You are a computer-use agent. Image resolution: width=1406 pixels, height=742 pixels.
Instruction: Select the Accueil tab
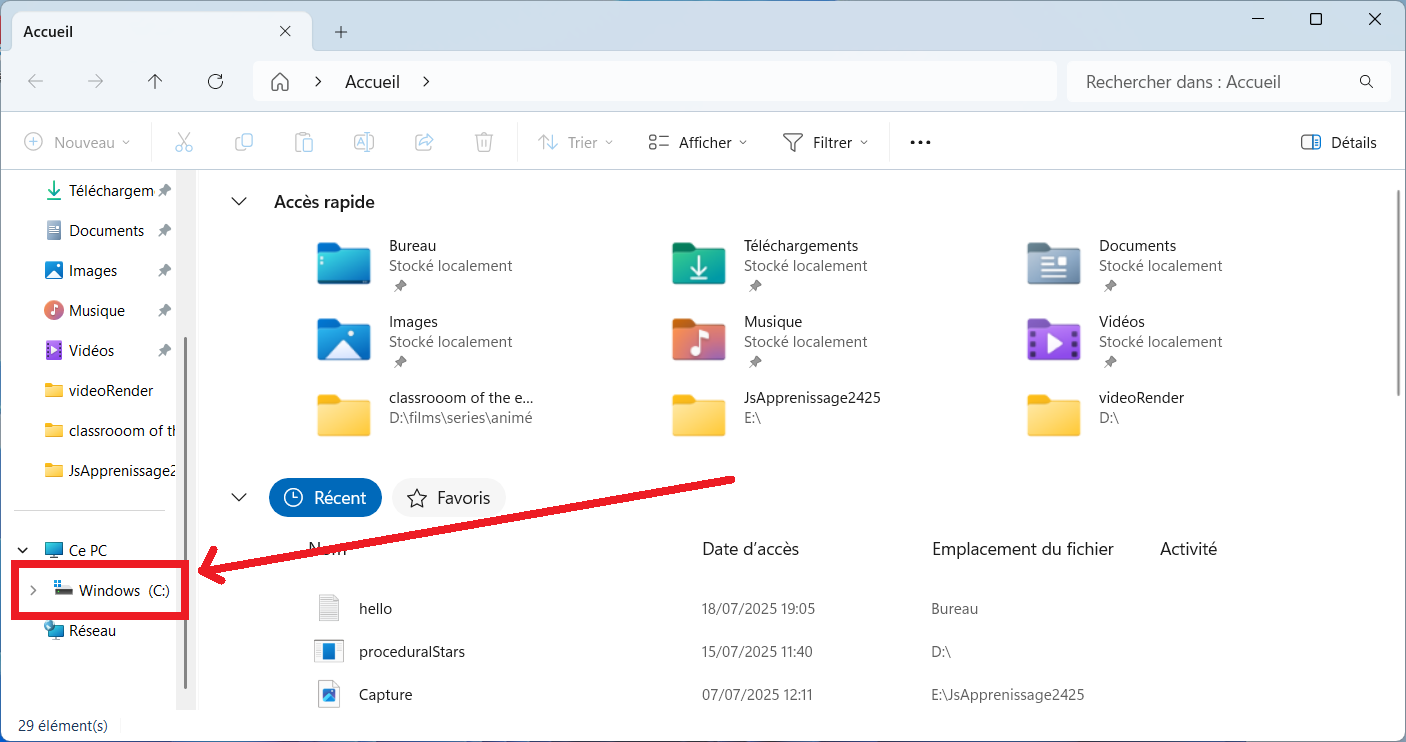[x=140, y=32]
